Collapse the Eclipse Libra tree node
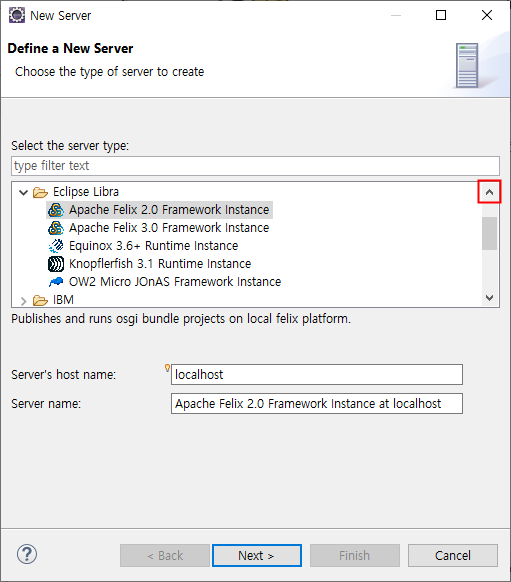The height and width of the screenshot is (582, 511). pyautogui.click(x=23, y=192)
